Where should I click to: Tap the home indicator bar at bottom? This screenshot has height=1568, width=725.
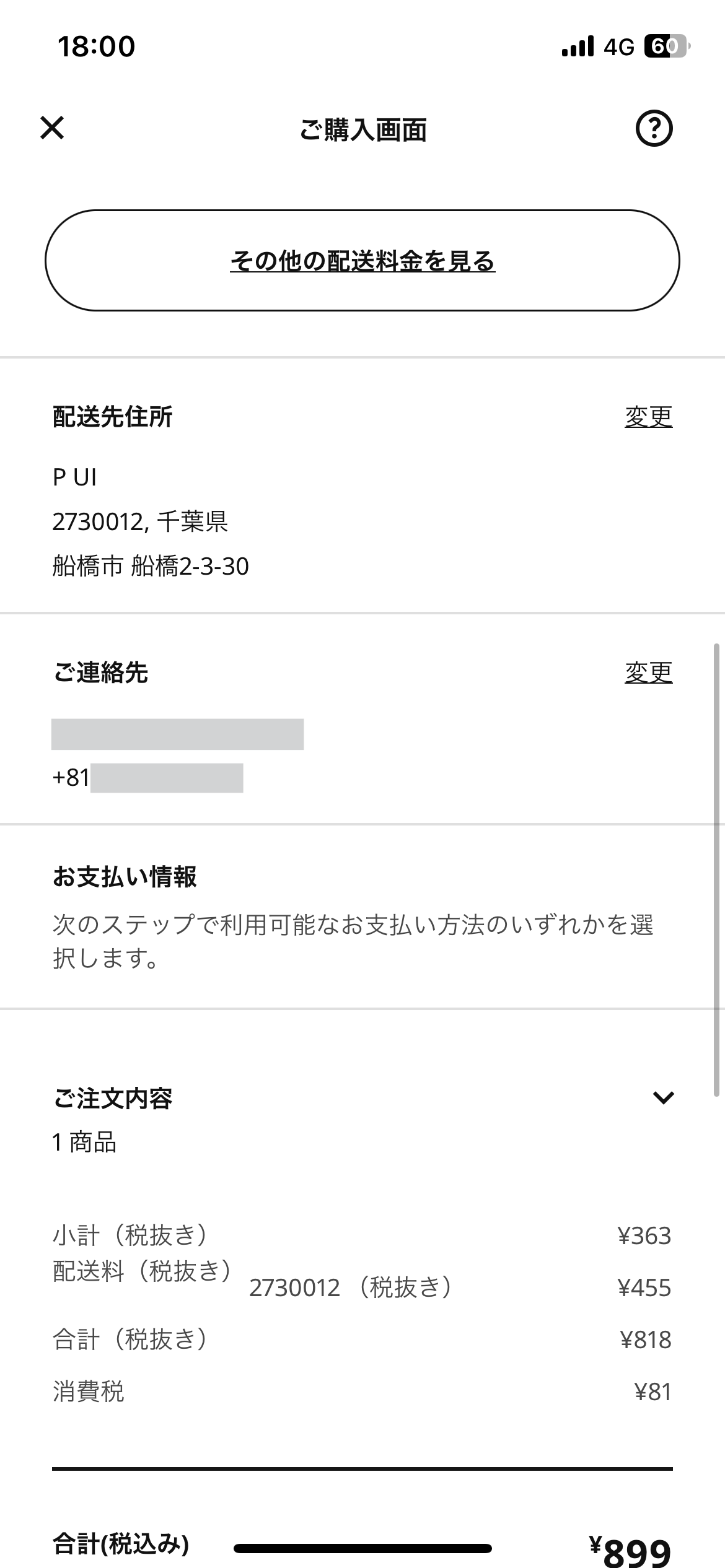click(x=362, y=1549)
